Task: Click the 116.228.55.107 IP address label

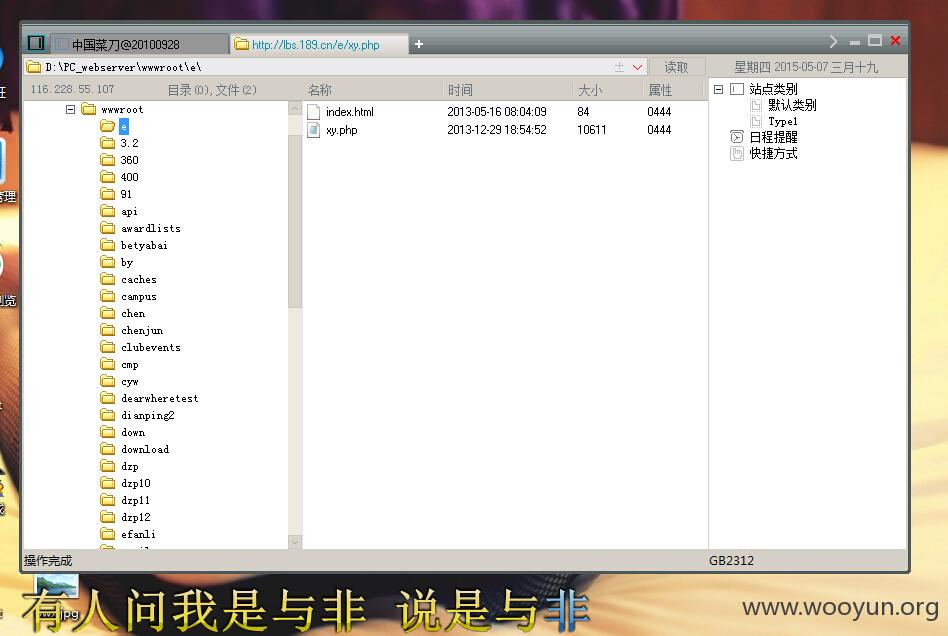Action: (x=73, y=89)
